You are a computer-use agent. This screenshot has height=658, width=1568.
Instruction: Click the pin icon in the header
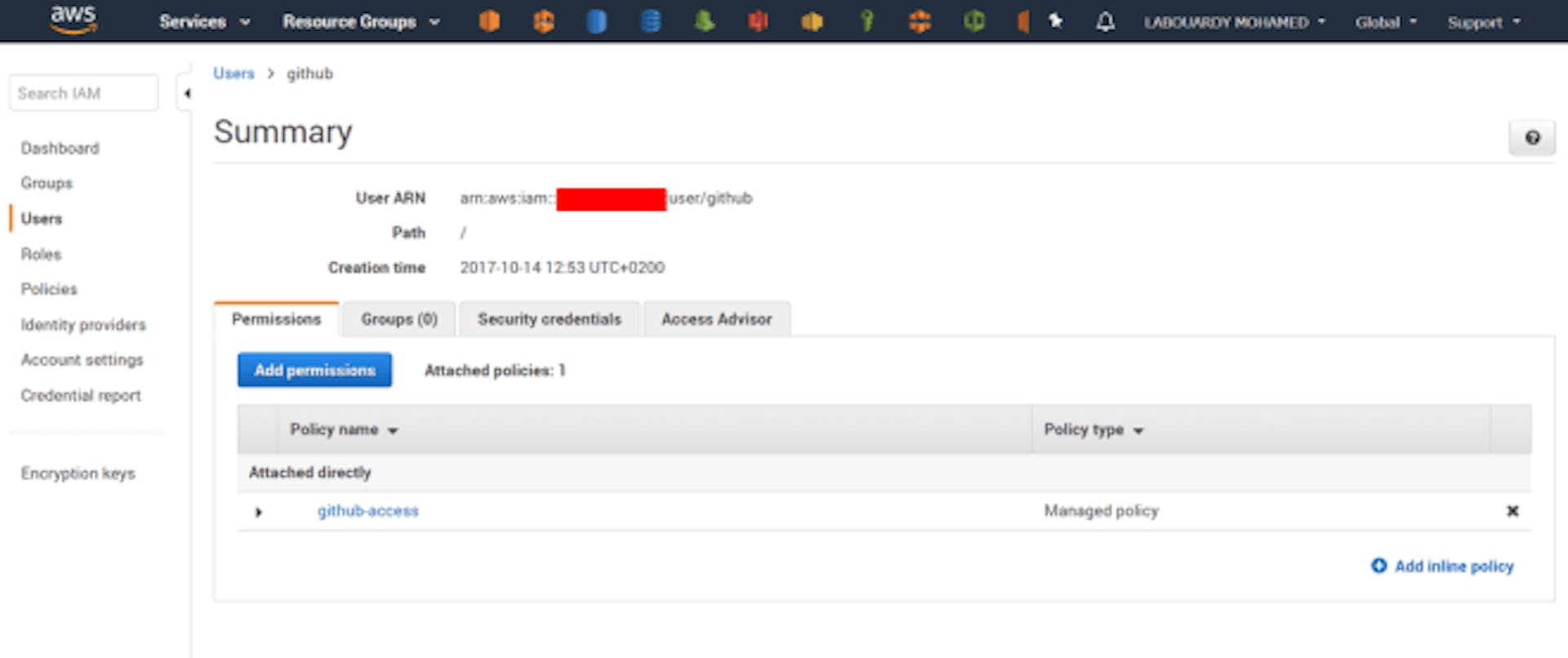click(x=1056, y=20)
